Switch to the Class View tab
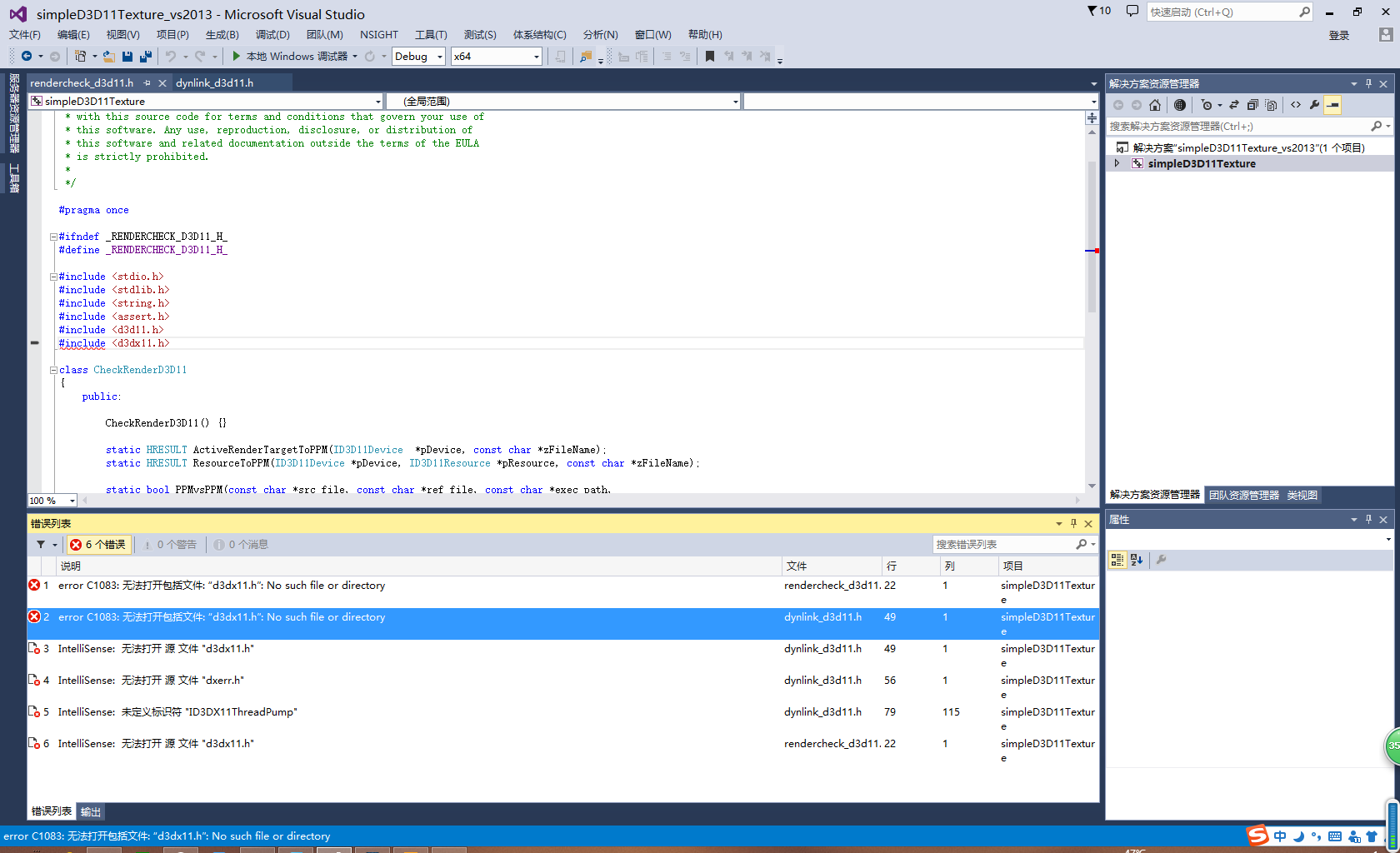 coord(1302,496)
